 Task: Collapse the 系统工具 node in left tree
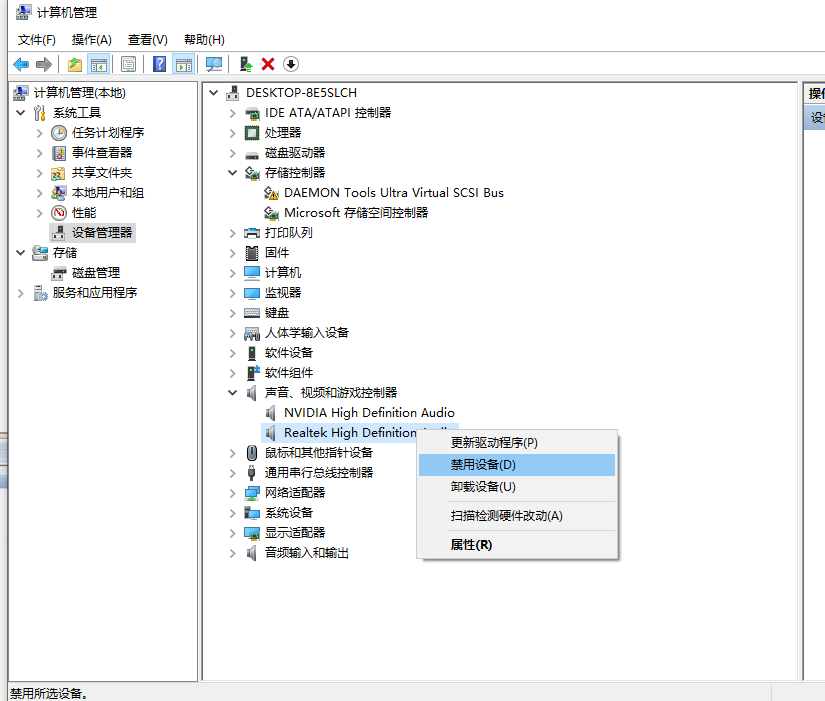[x=21, y=113]
